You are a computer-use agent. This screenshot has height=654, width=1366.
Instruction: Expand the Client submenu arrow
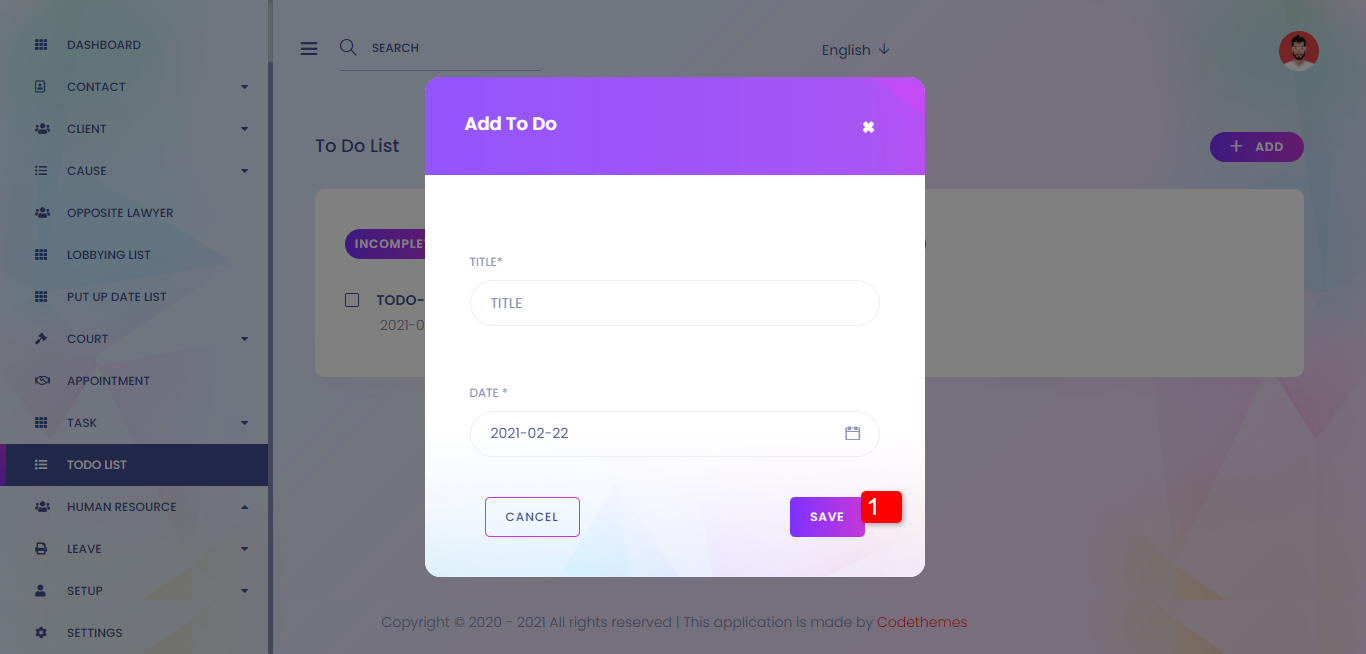point(245,129)
